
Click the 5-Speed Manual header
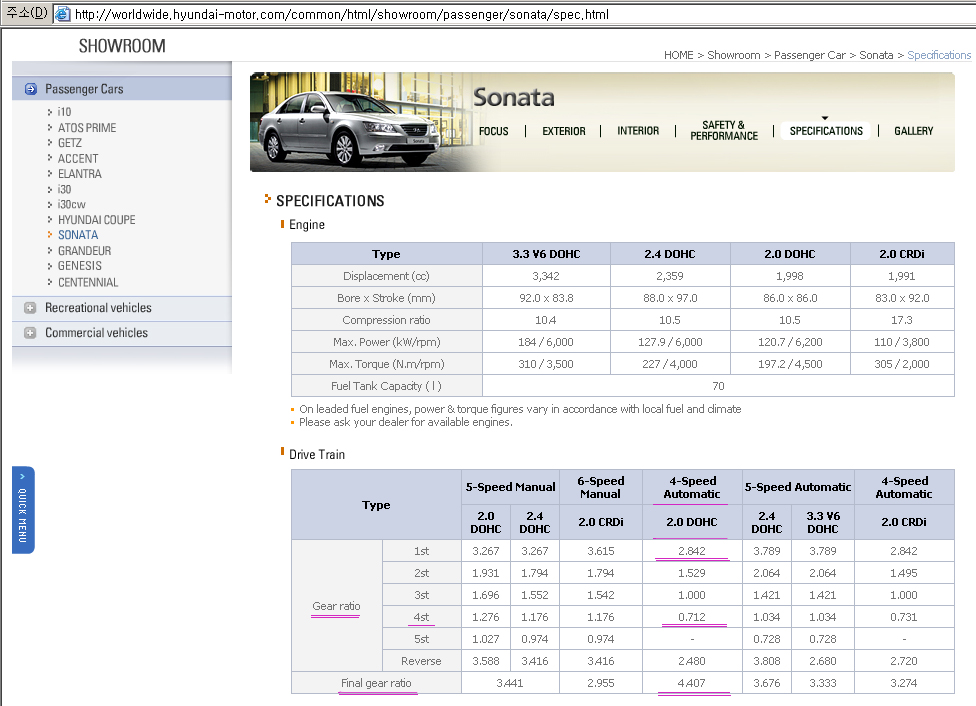[510, 487]
